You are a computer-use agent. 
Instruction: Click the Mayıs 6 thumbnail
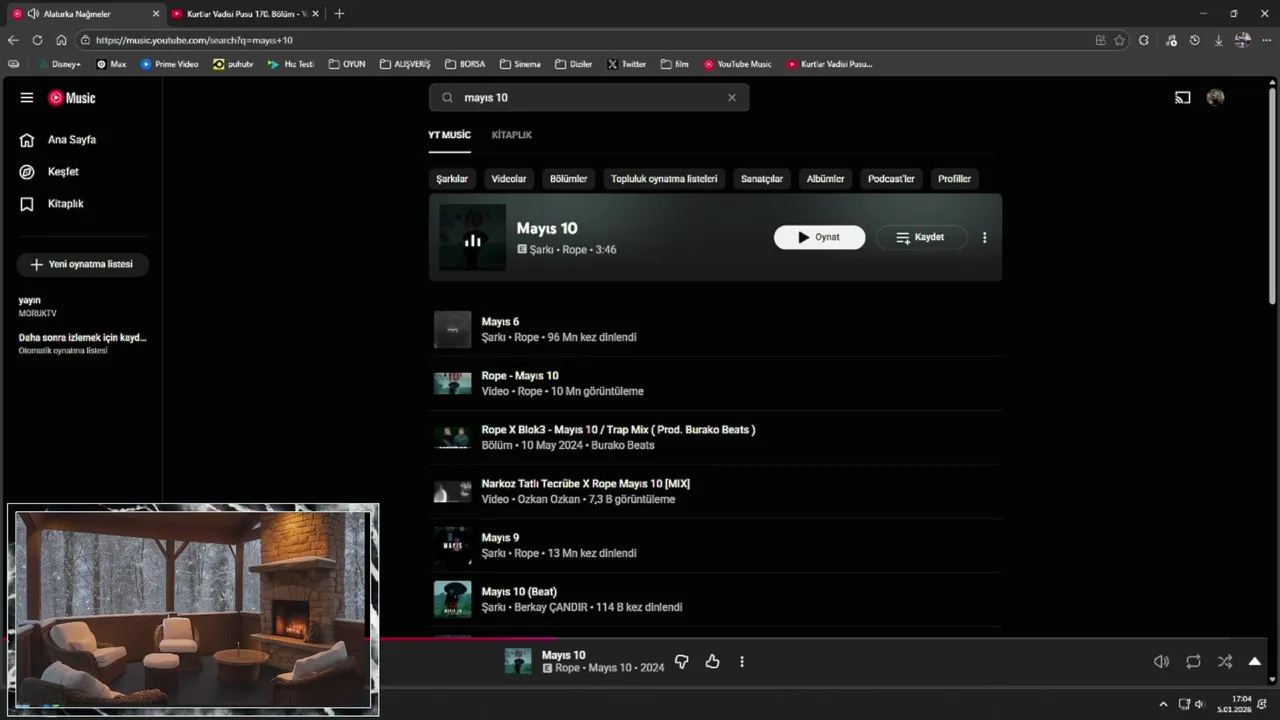452,329
